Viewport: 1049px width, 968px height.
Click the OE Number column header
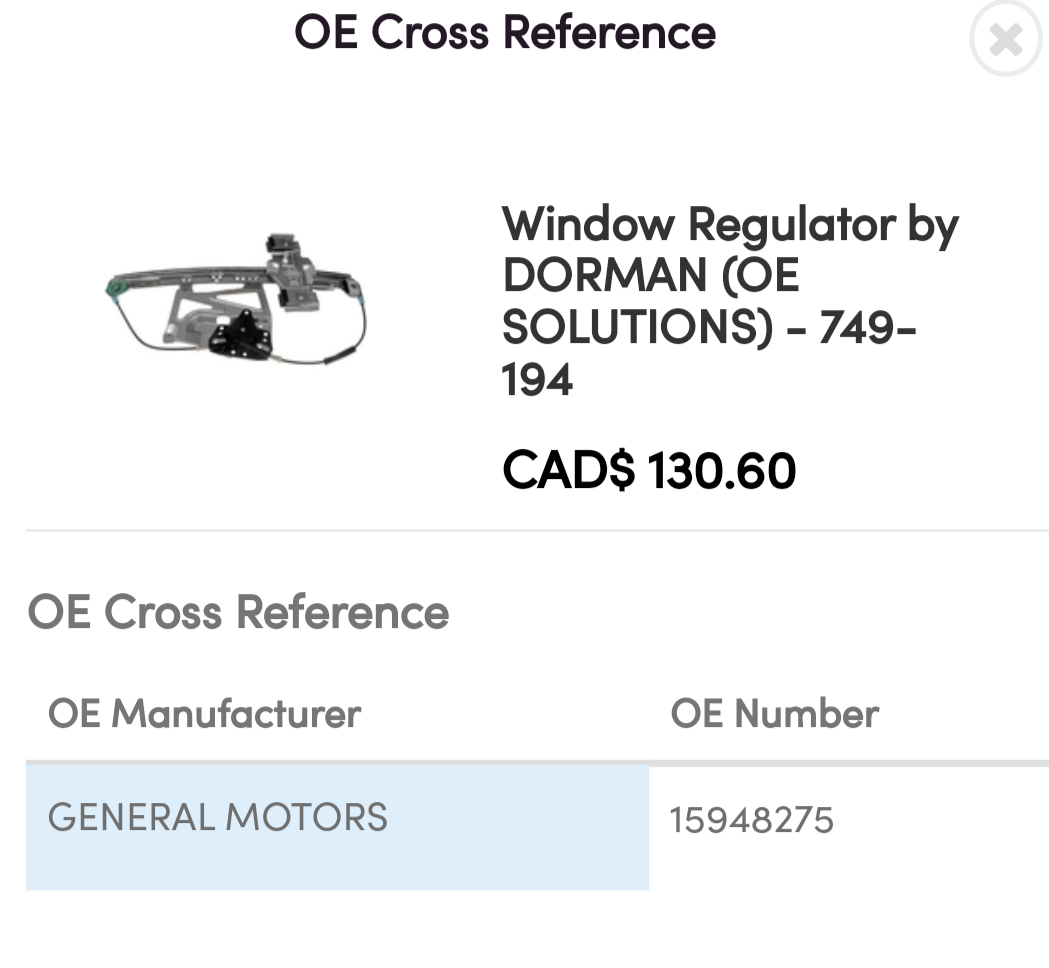(x=776, y=714)
